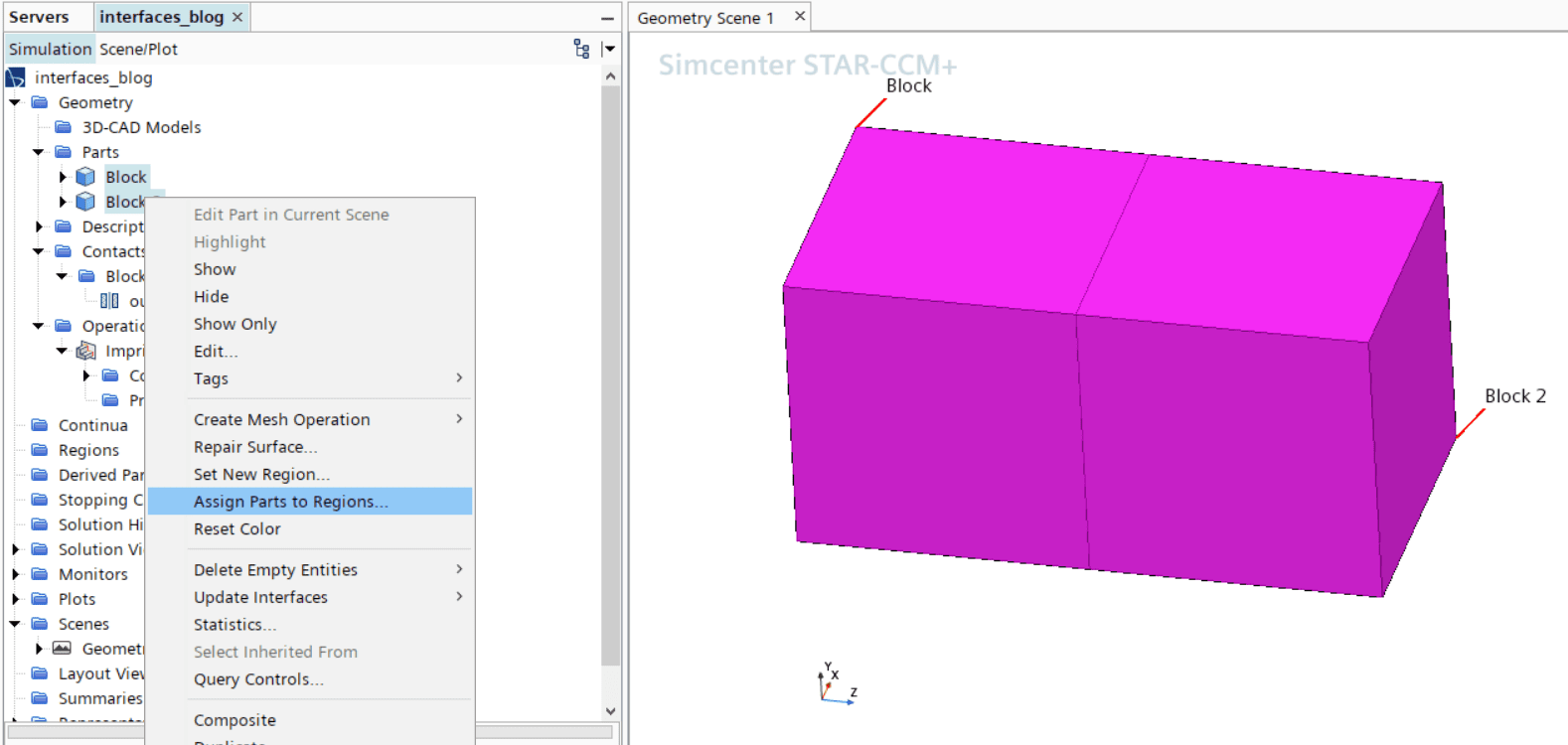Click the coordinate axes triad in scene
Viewport: 1568px width, 745px height.
836,683
